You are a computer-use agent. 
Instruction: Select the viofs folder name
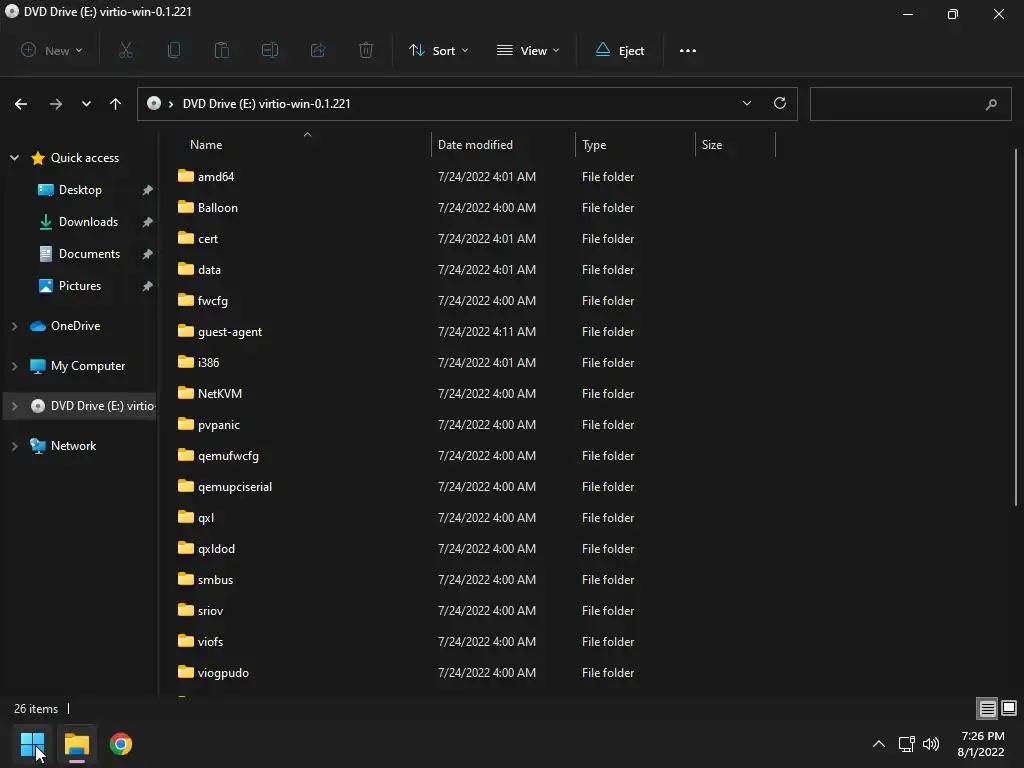coord(210,642)
